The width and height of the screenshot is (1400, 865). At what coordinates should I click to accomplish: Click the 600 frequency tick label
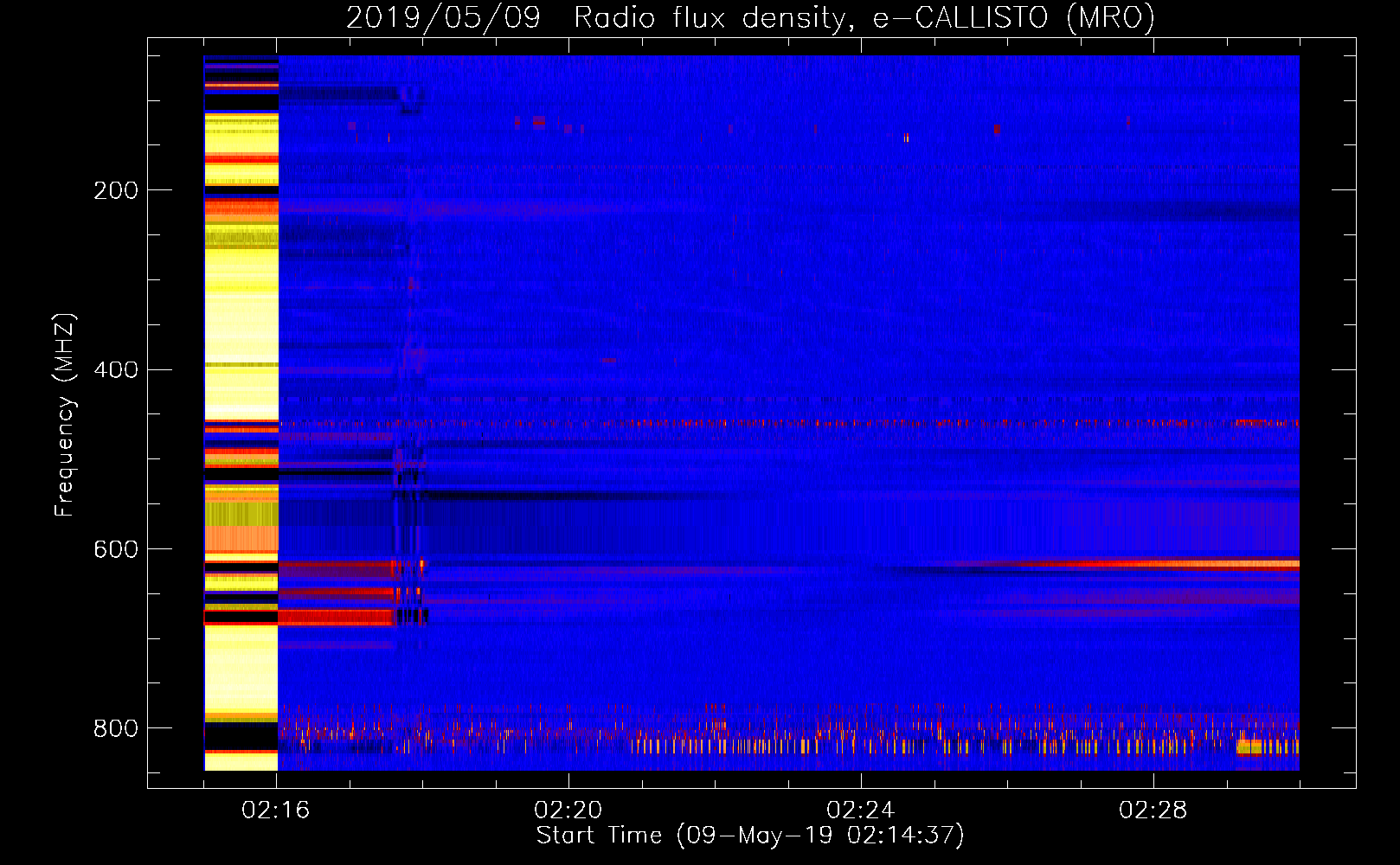click(x=116, y=550)
